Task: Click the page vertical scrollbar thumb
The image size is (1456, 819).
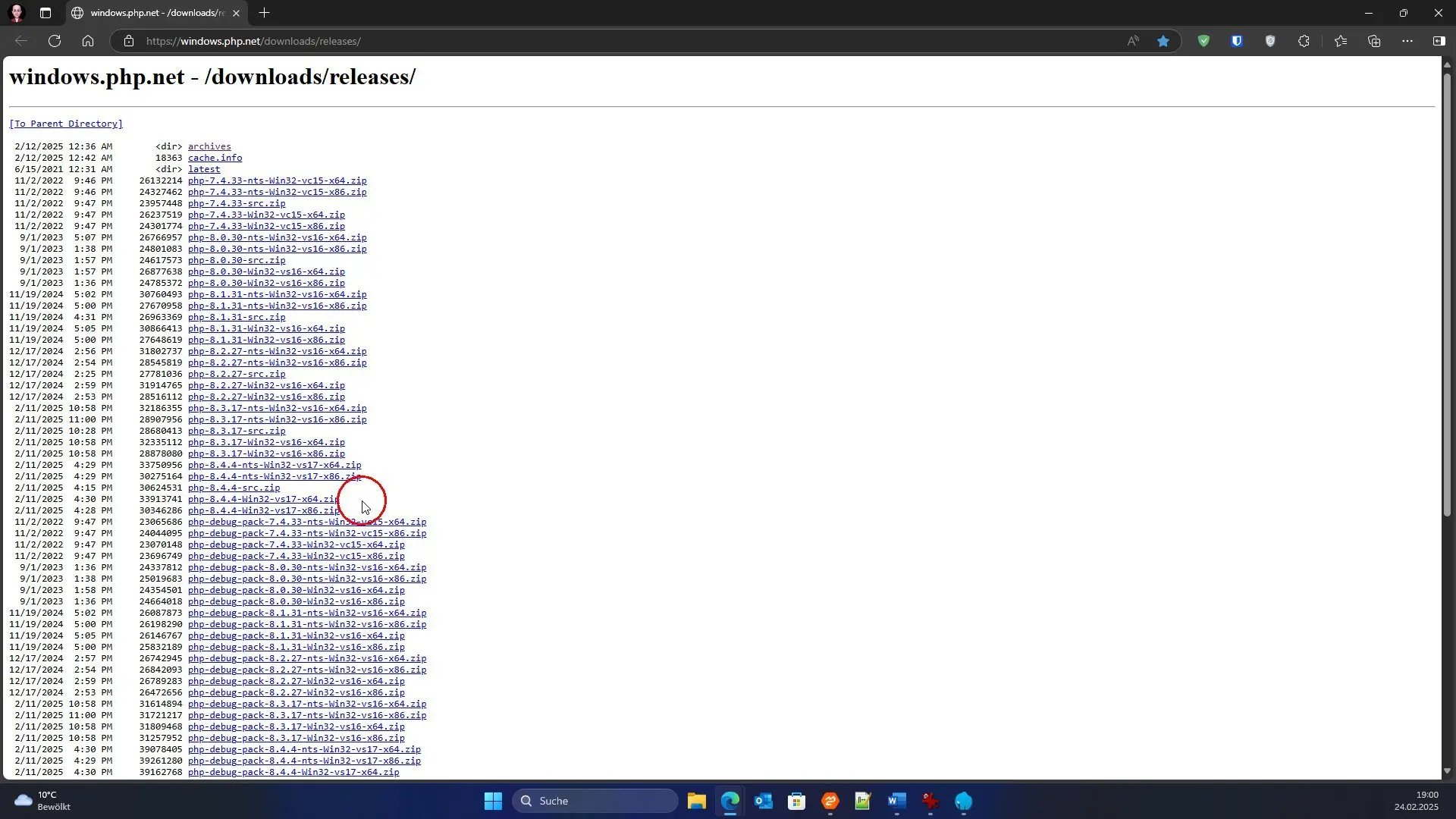Action: point(1447,294)
